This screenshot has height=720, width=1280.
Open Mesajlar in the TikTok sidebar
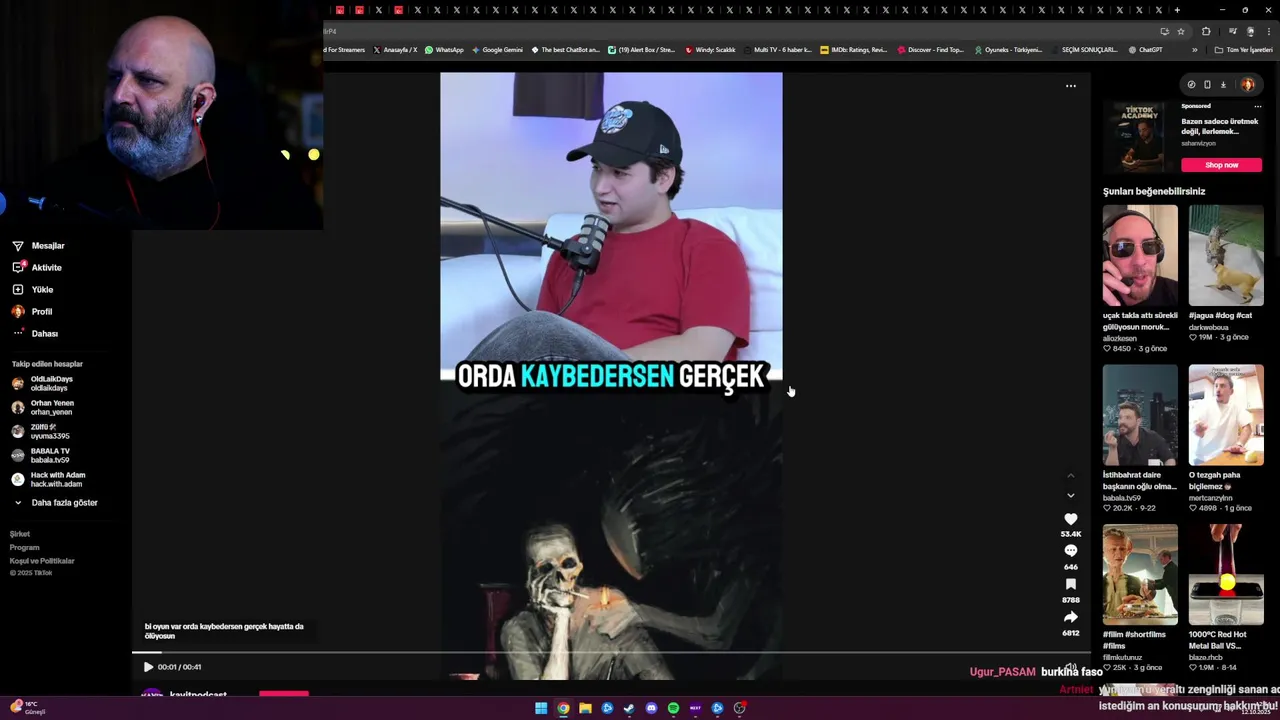(x=38, y=246)
